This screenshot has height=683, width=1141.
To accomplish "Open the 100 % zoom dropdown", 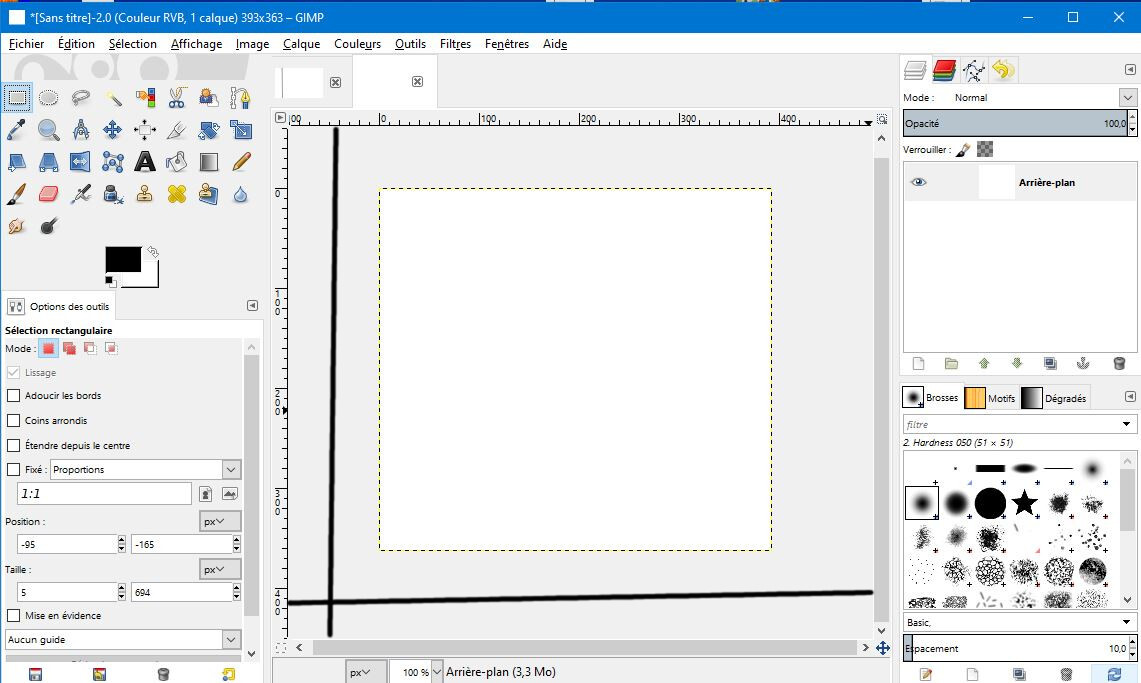I will tap(437, 672).
